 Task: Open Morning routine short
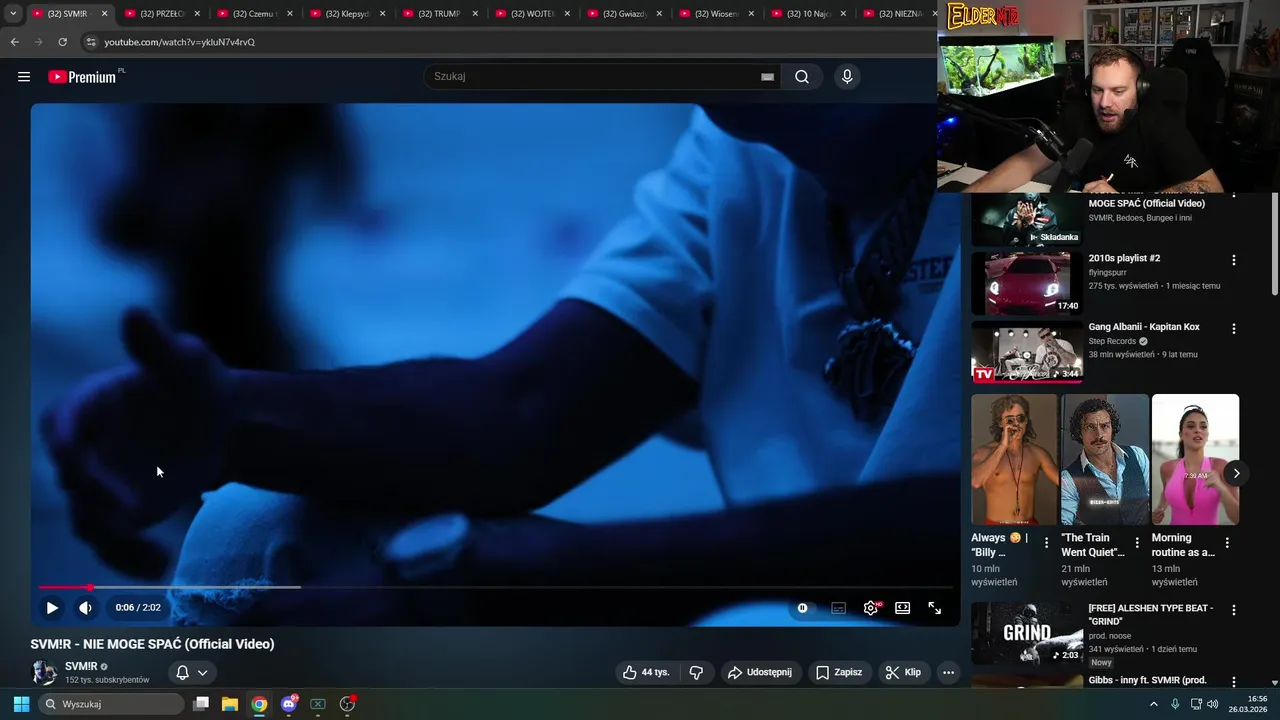coord(1195,459)
